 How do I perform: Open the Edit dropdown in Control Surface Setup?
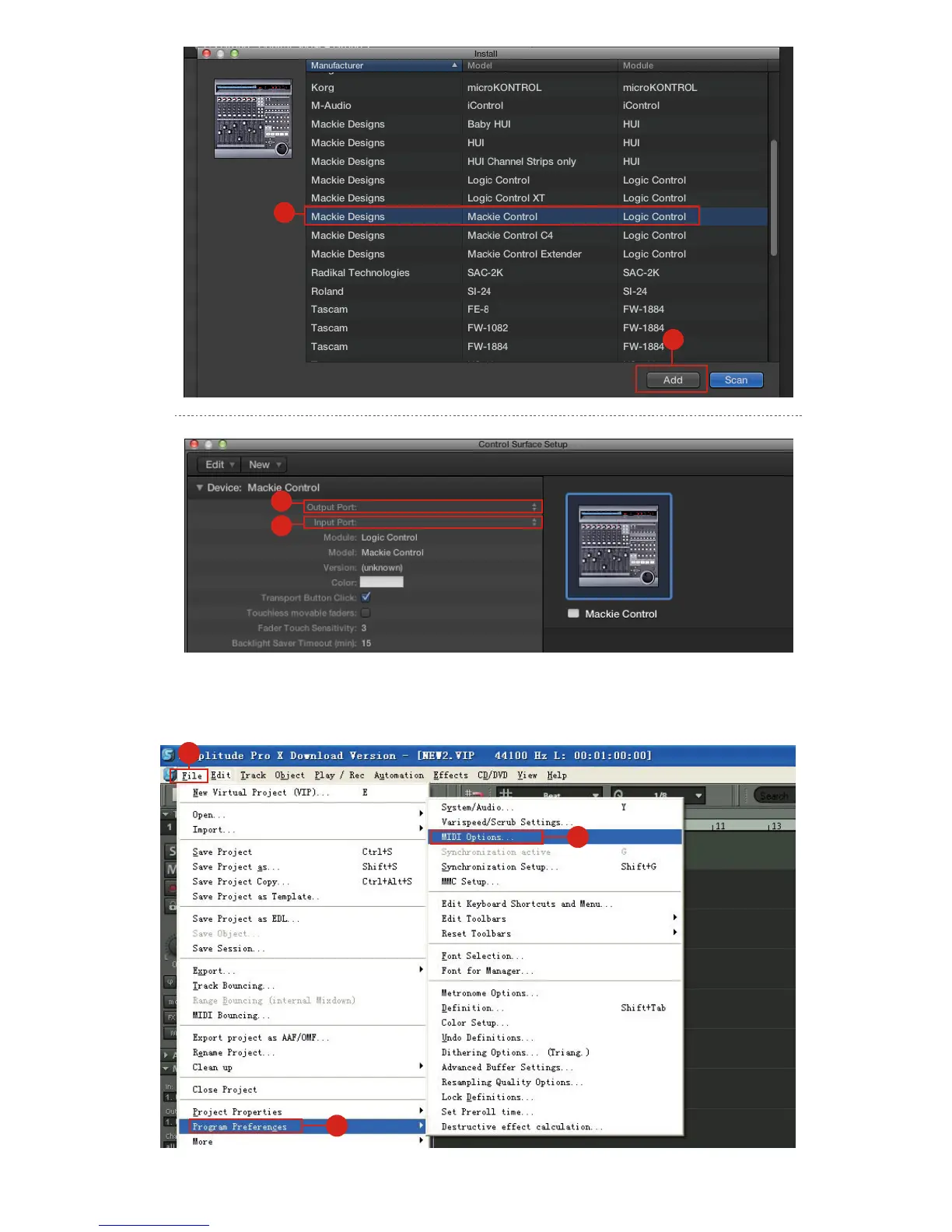coord(219,465)
